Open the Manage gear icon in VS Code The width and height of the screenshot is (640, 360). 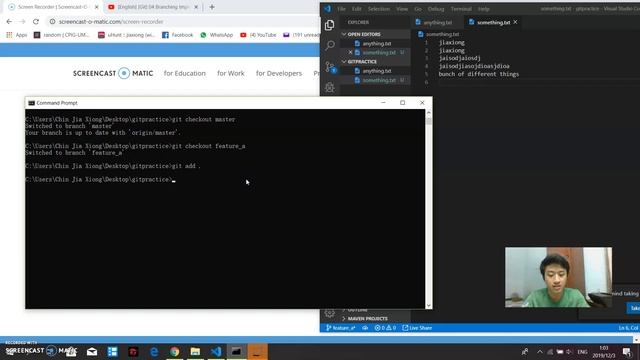(x=329, y=313)
